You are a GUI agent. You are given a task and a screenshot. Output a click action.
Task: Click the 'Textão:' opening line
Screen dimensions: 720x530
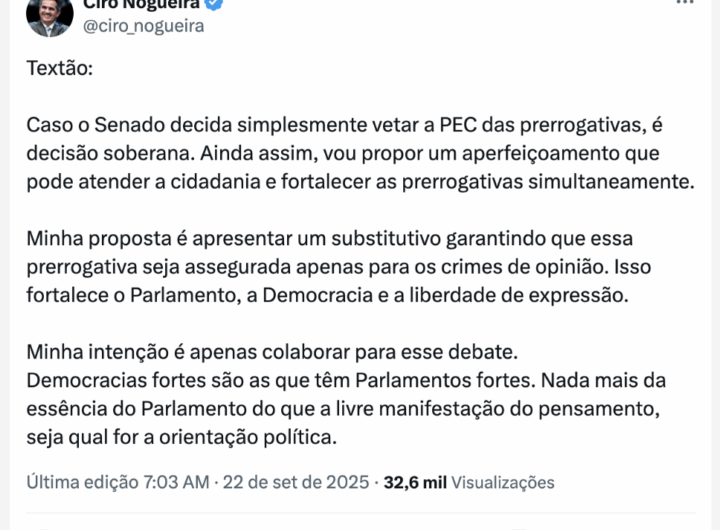[x=60, y=73]
